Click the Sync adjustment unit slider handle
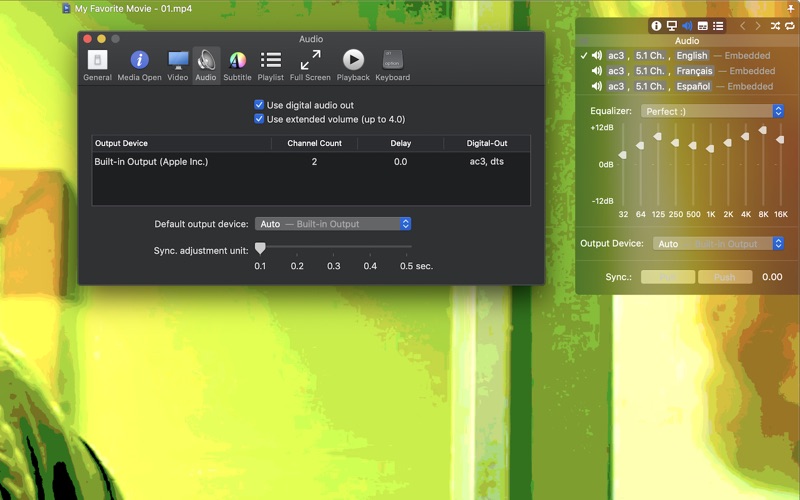Image resolution: width=800 pixels, height=500 pixels. (260, 247)
